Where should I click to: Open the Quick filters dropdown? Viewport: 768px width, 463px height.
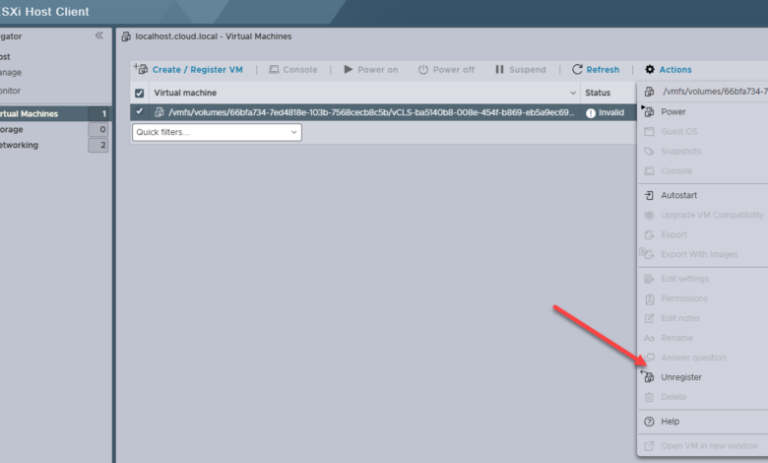(217, 132)
